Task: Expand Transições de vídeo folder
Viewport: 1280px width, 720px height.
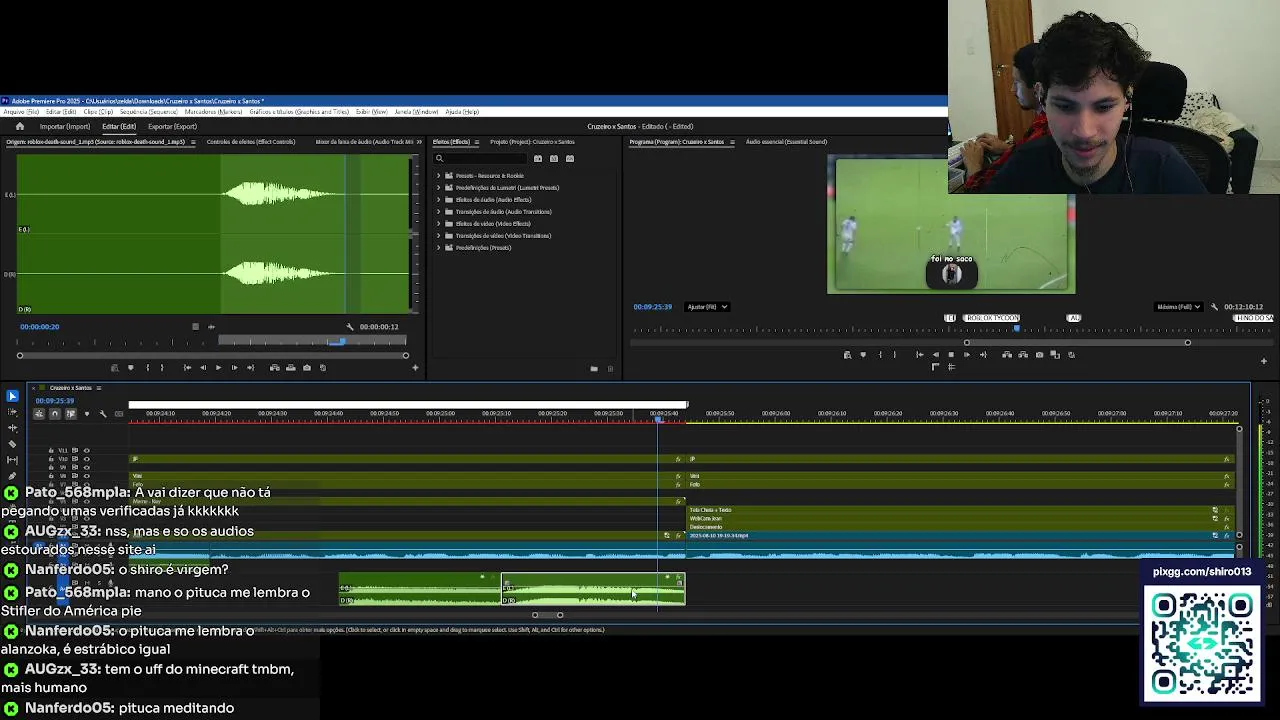Action: pyautogui.click(x=438, y=236)
